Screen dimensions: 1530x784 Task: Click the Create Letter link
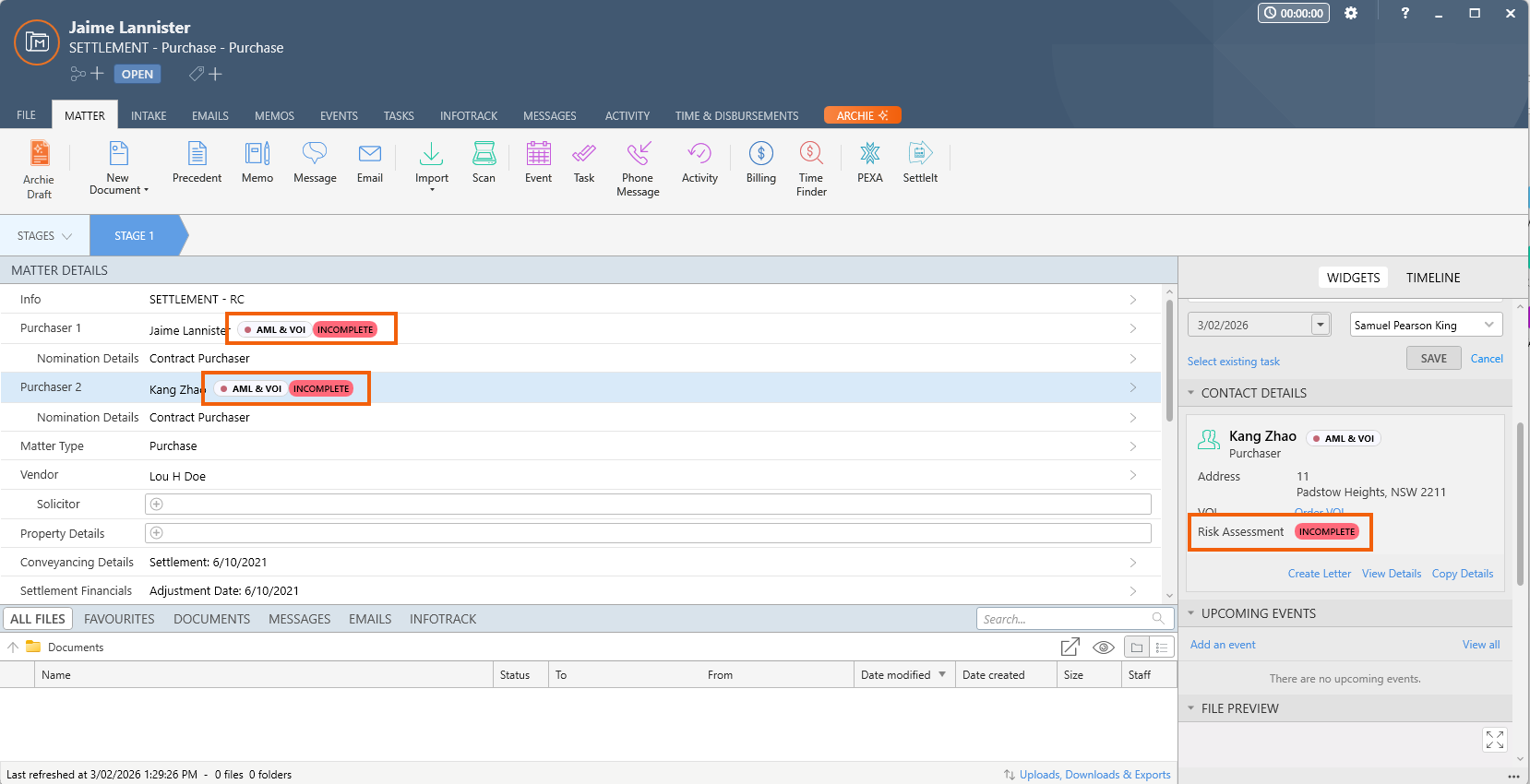(1319, 574)
